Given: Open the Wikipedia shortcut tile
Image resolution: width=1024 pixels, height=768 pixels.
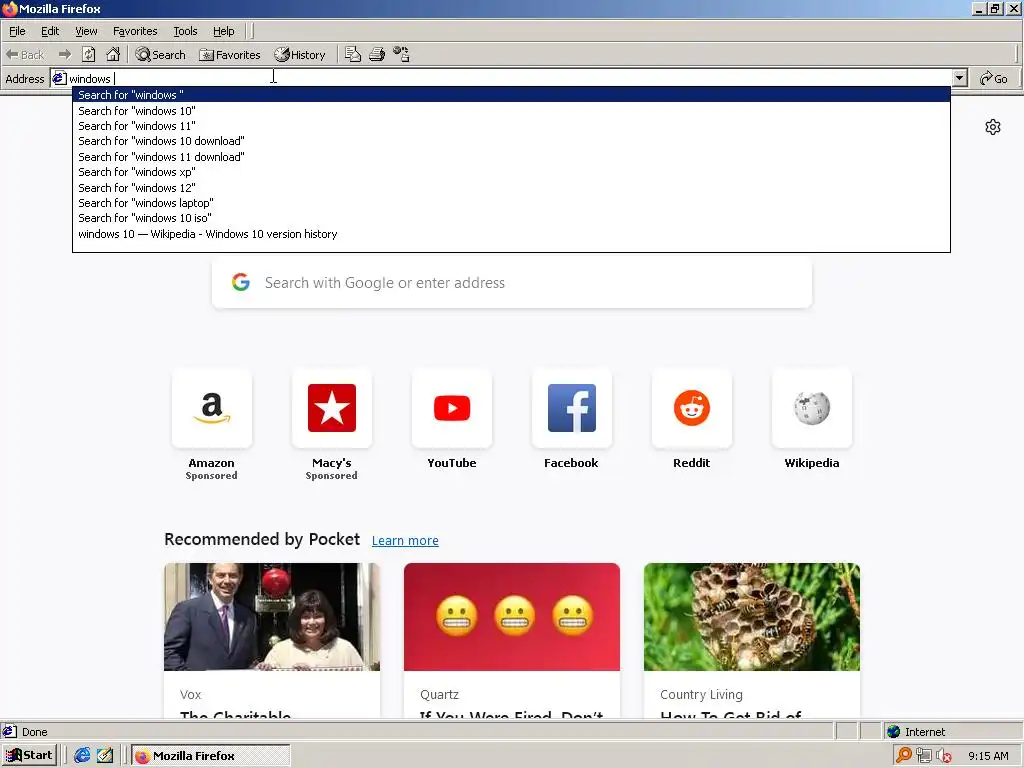Looking at the screenshot, I should coord(812,408).
